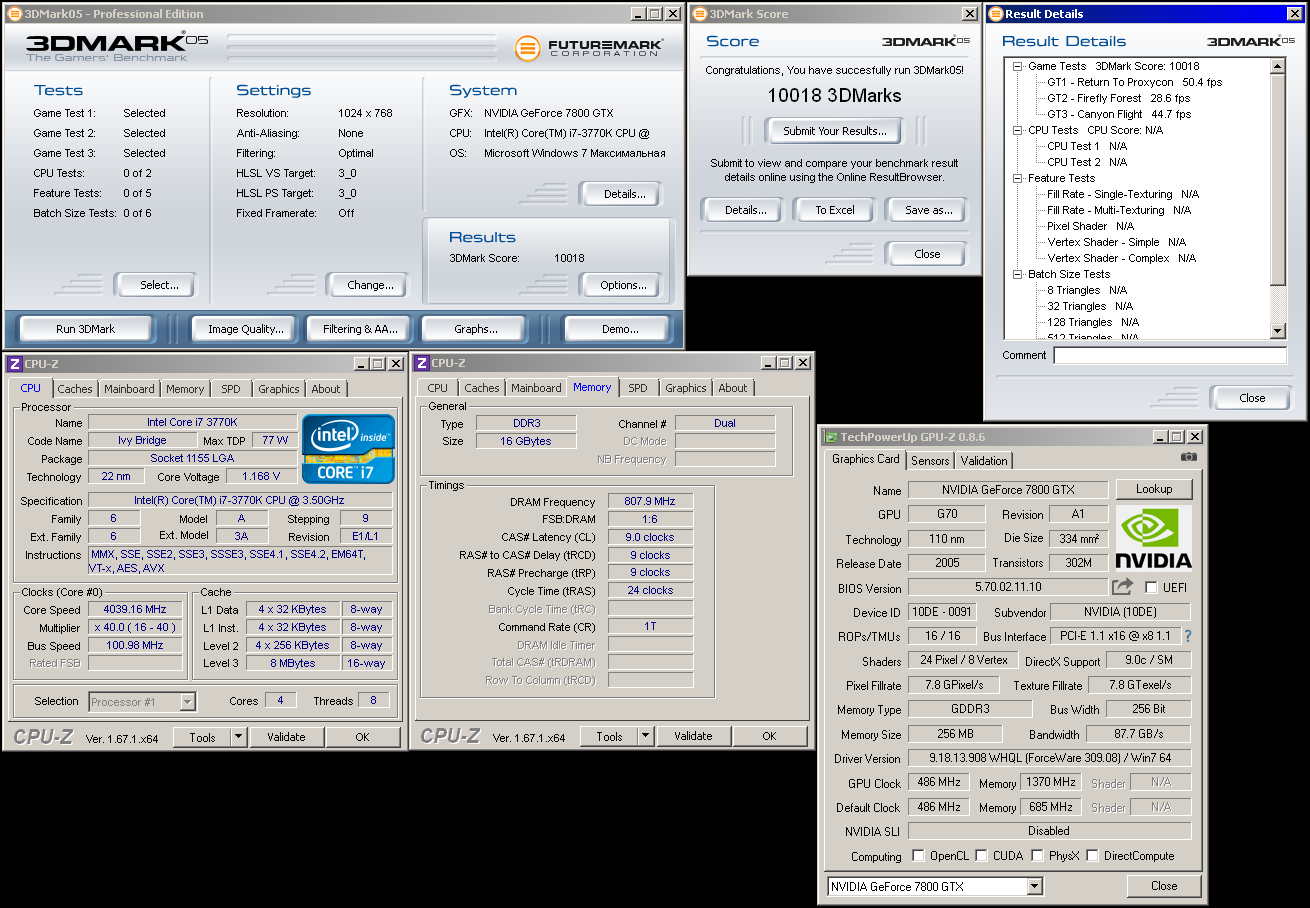Toggle the UEFI checkbox

click(x=1151, y=588)
